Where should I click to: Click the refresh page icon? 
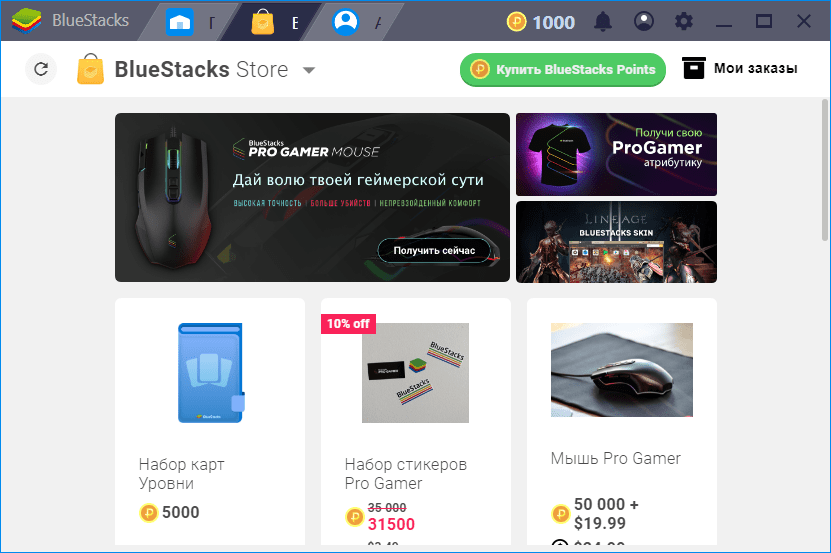tap(41, 69)
